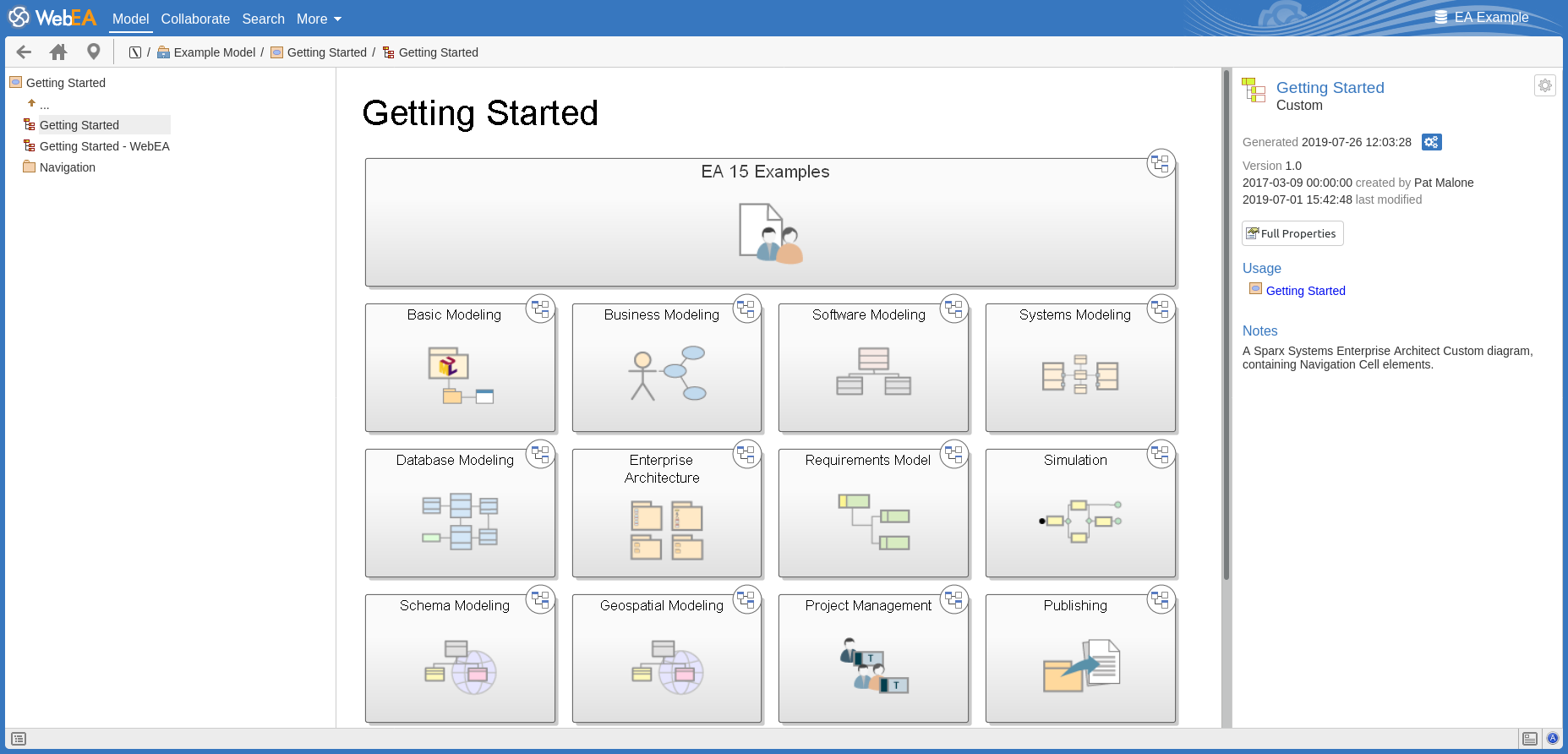Click the bottom-left status bar list icon
The width and height of the screenshot is (1568, 754).
[x=19, y=739]
